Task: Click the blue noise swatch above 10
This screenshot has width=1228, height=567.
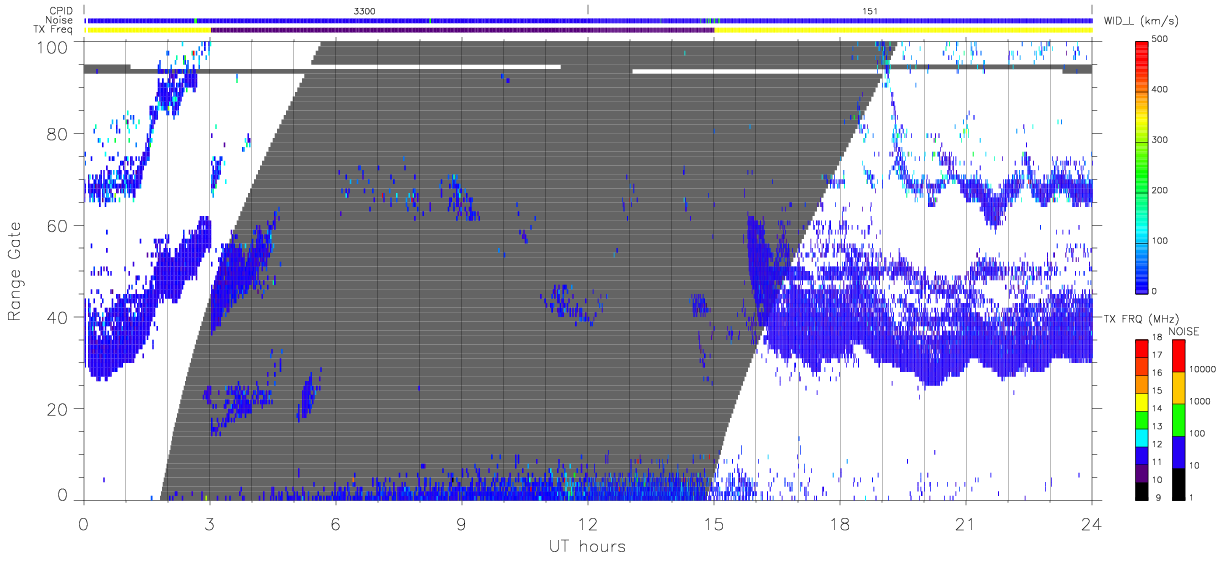Action: click(x=1178, y=452)
